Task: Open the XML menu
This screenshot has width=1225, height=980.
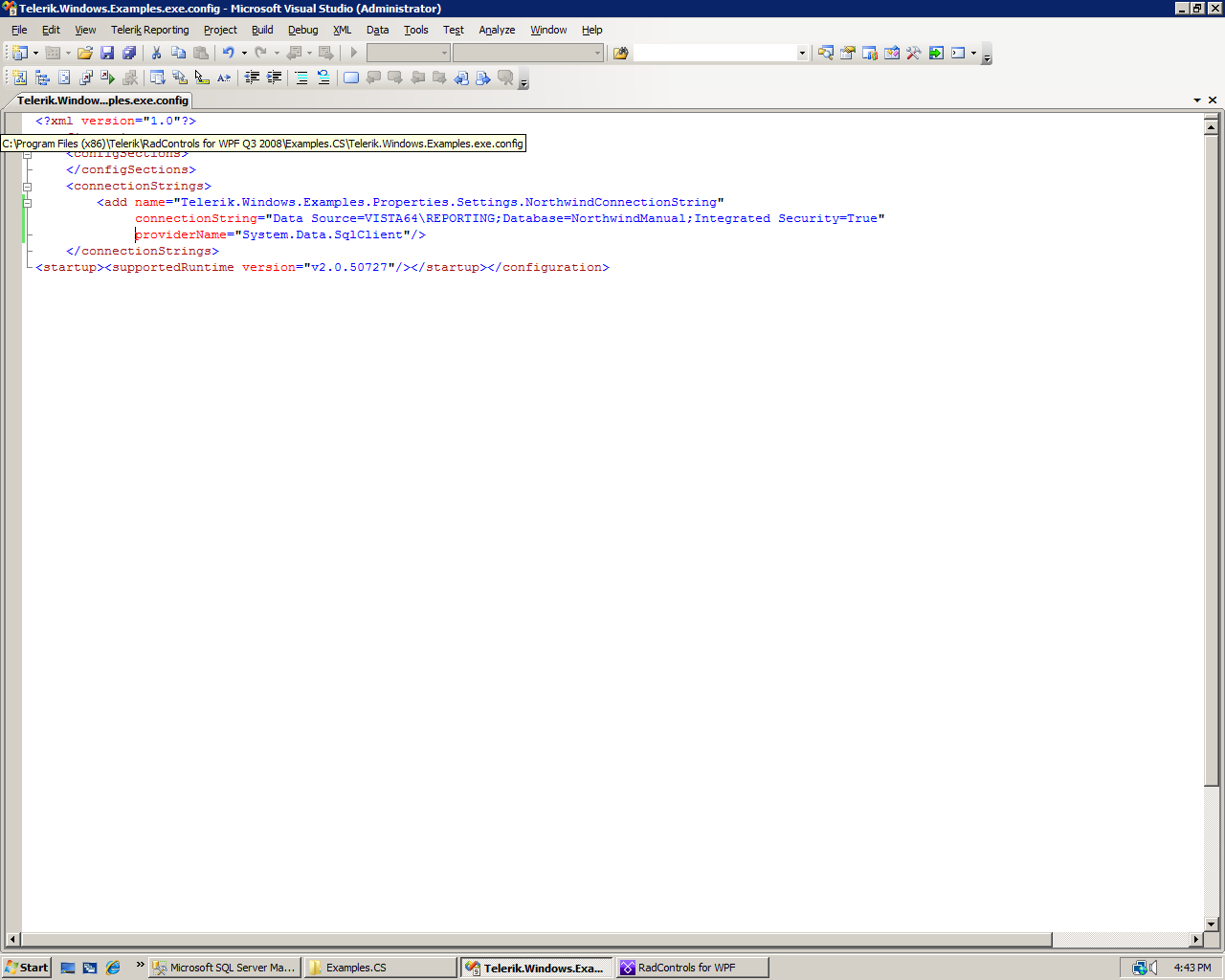Action: click(343, 30)
